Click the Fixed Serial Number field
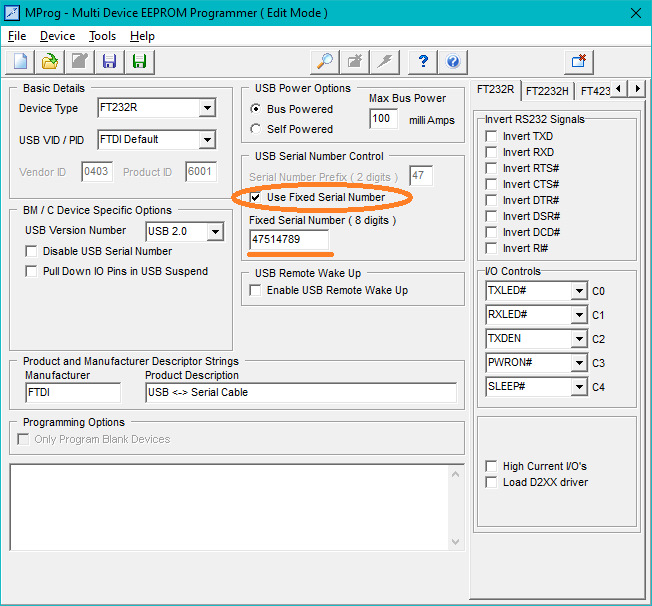The height and width of the screenshot is (606, 652). (x=289, y=240)
